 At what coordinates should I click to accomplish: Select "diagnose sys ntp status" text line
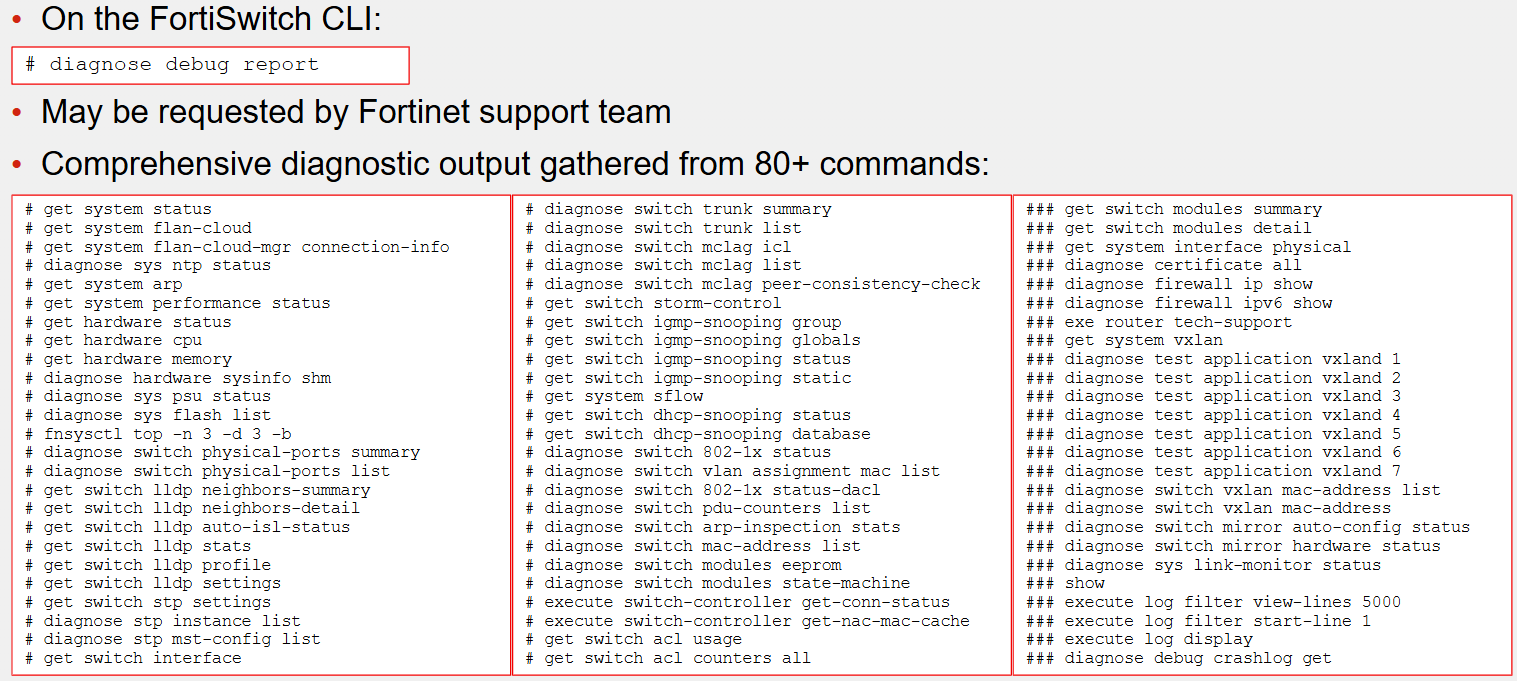148,265
